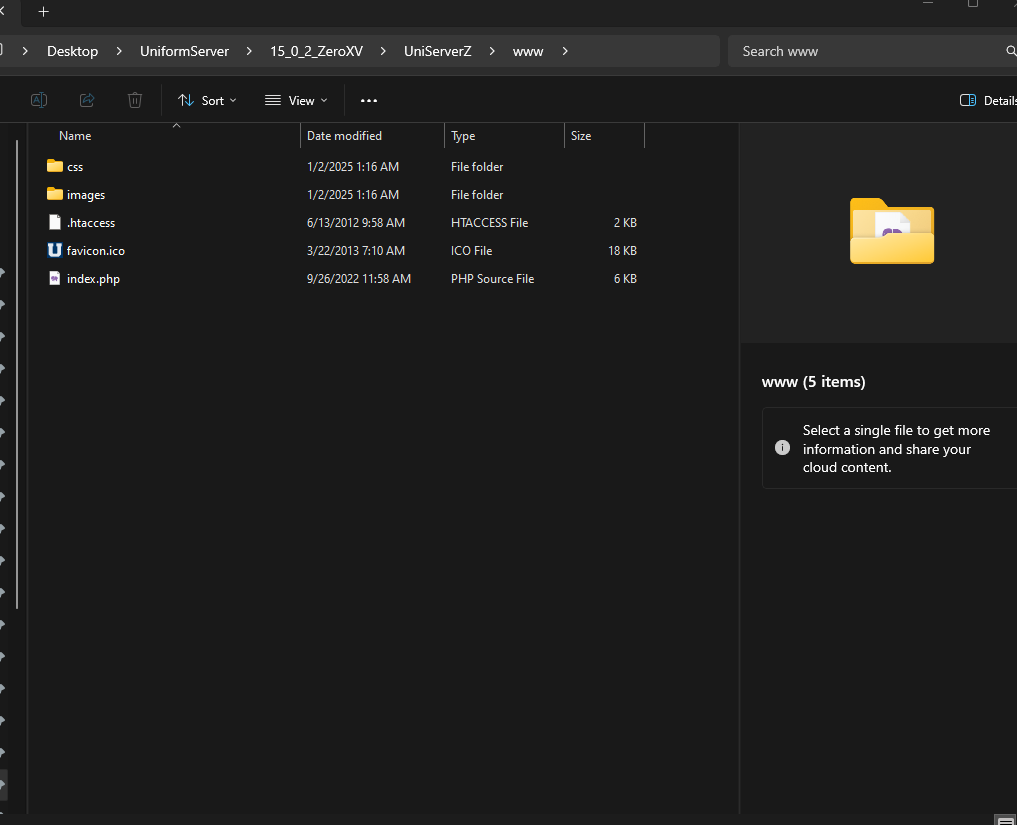
Task: Select the images folder icon
Action: click(x=55, y=194)
